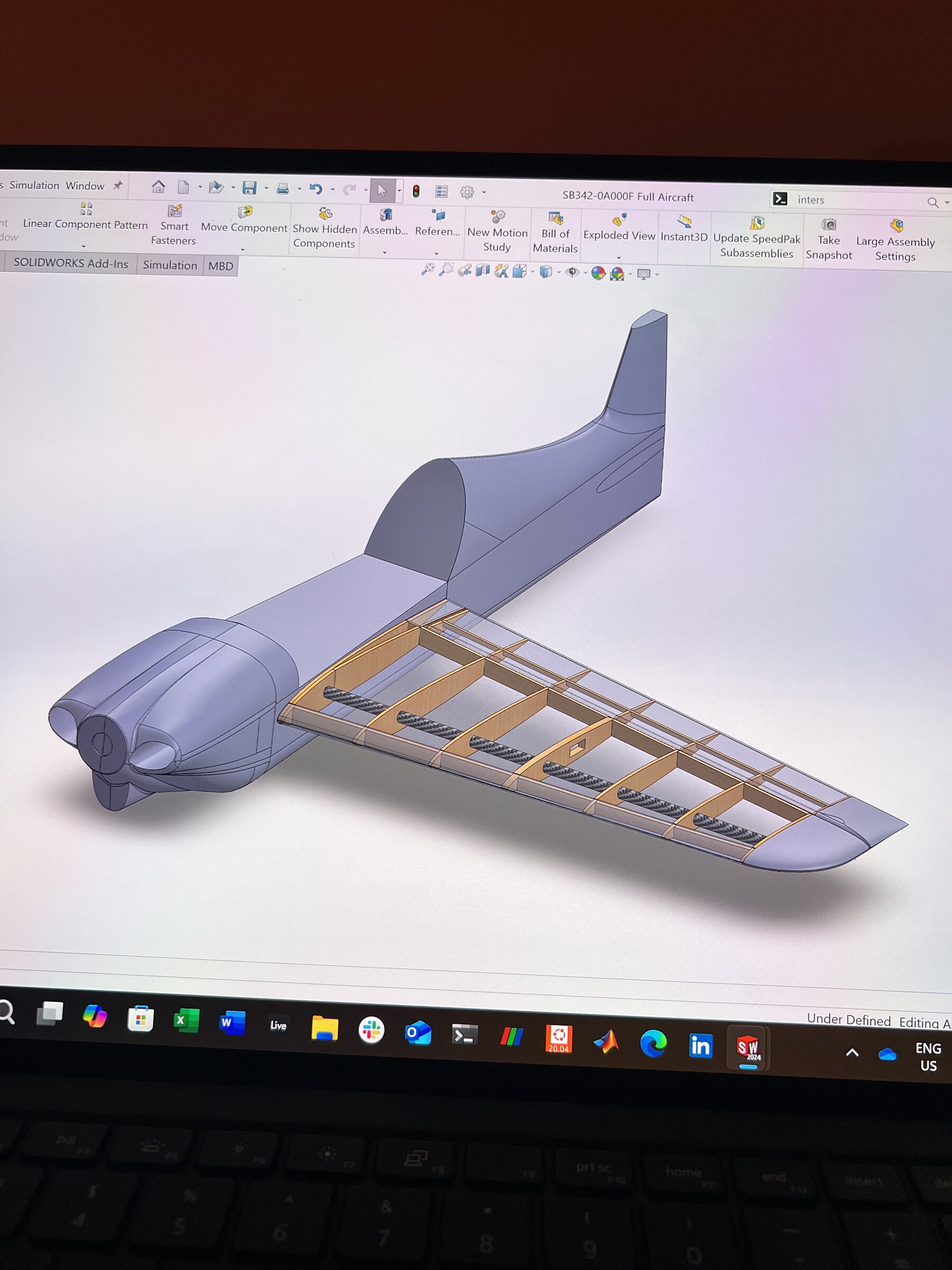Open the Bill of Materials tool
952x1270 pixels.
(x=555, y=233)
